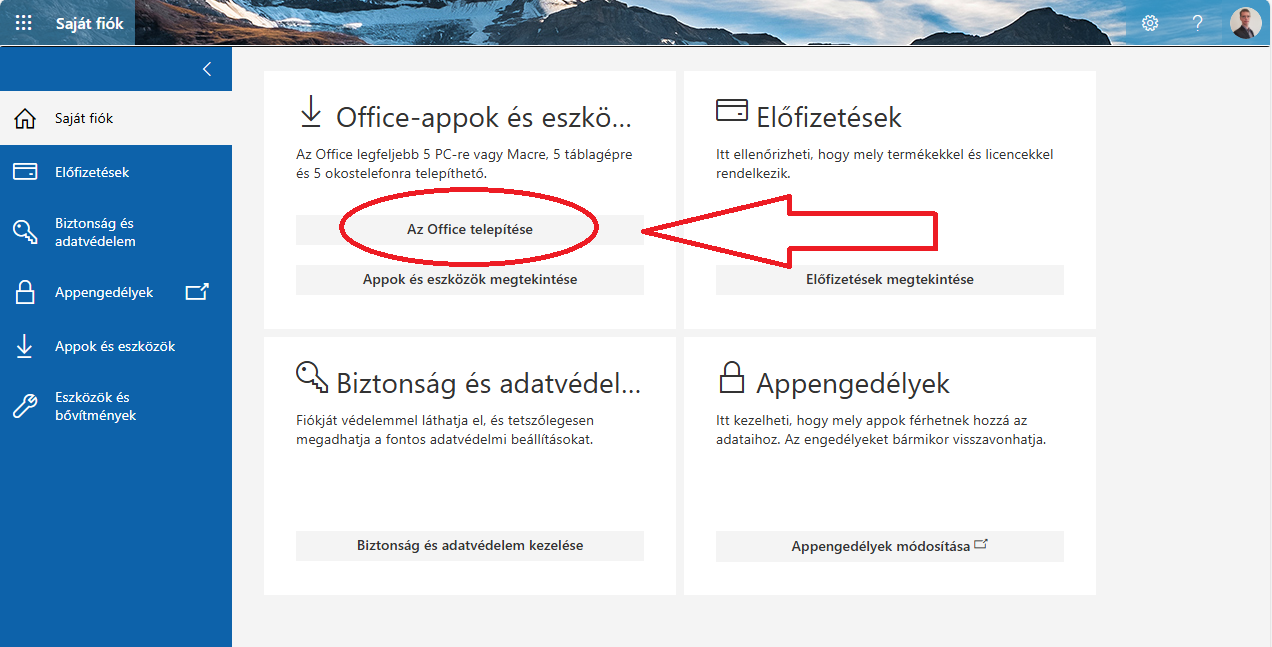Open Biztonság és adatvédelem in the sidebar
Screen dimensions: 1272x647
pos(116,232)
